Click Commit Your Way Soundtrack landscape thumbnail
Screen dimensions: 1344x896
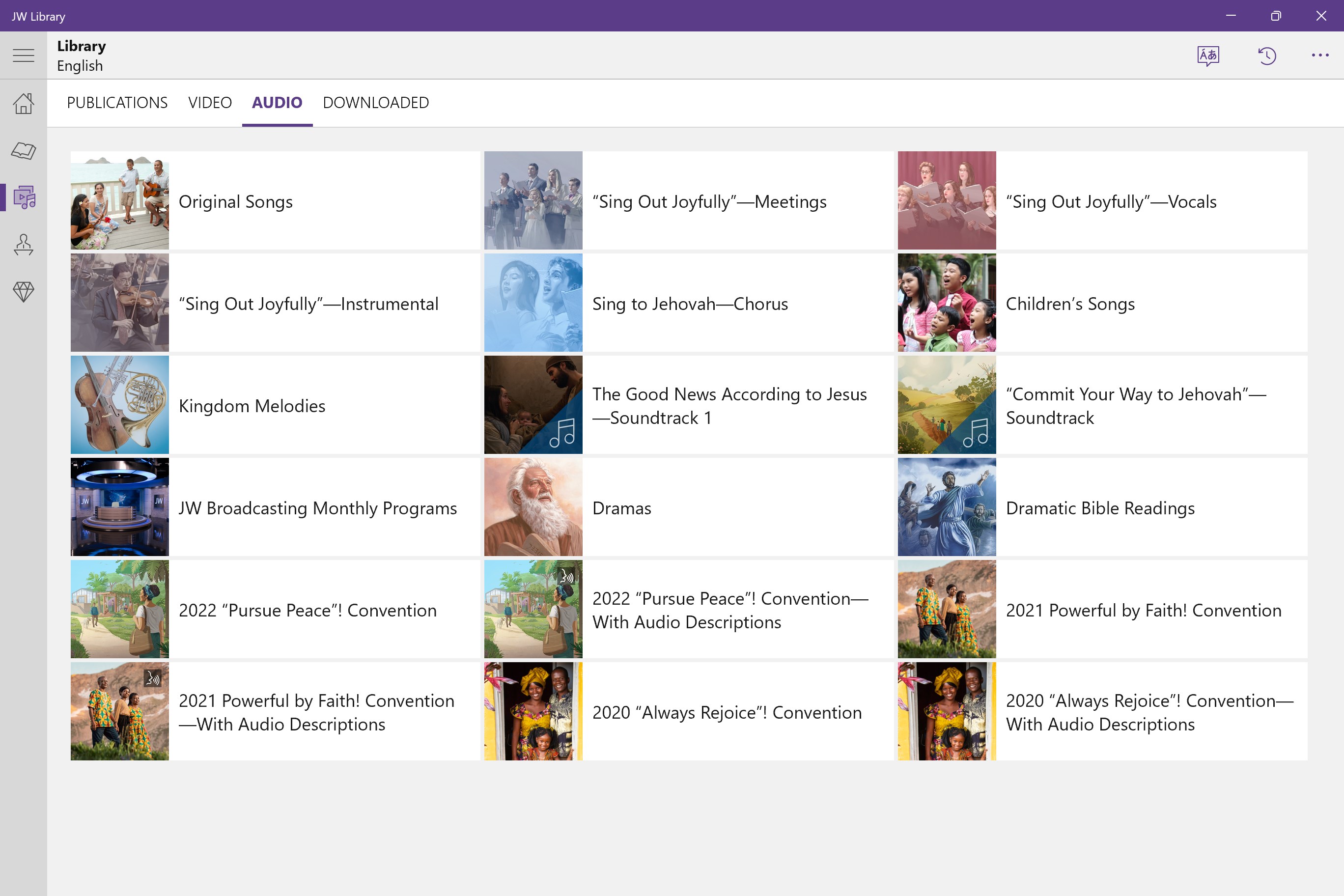pyautogui.click(x=947, y=405)
